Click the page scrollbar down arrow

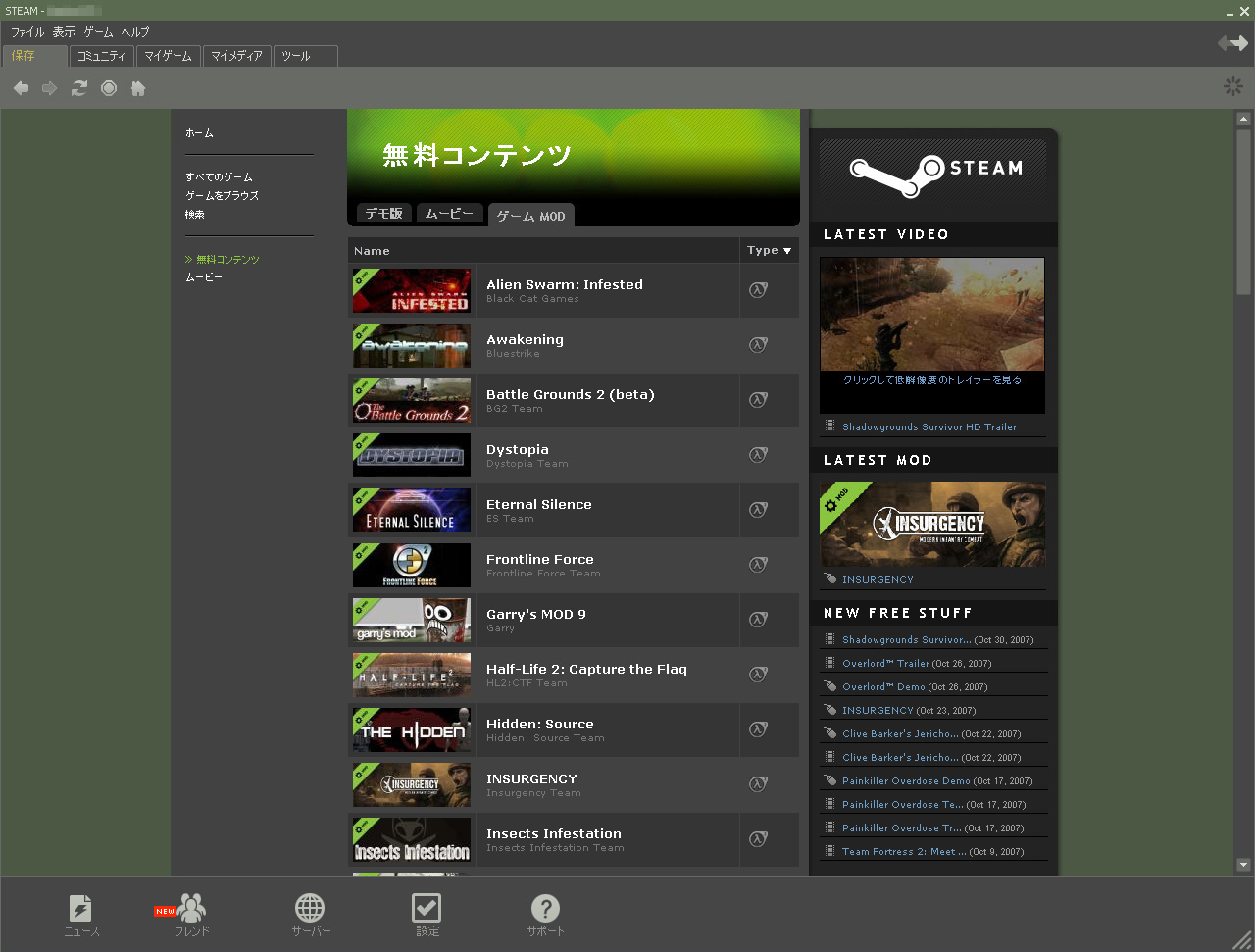(1243, 865)
